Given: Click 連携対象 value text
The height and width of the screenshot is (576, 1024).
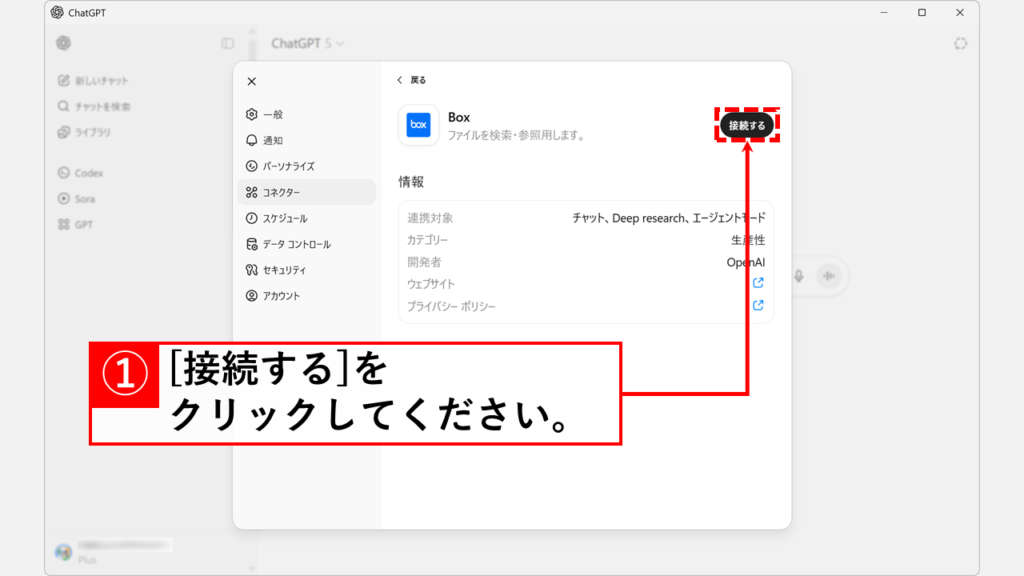Looking at the screenshot, I should coord(669,218).
